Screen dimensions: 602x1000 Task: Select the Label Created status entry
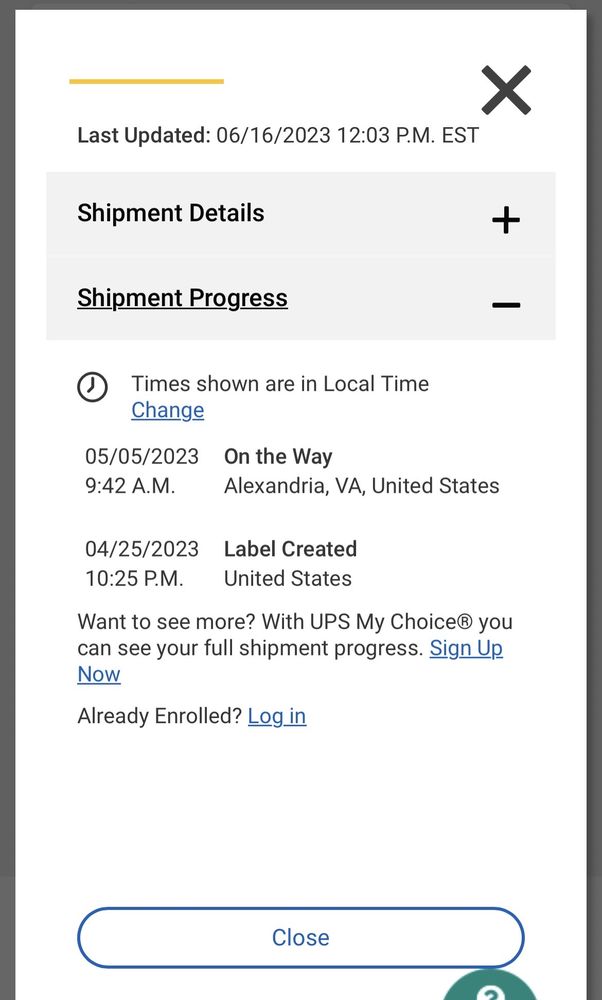pos(290,549)
